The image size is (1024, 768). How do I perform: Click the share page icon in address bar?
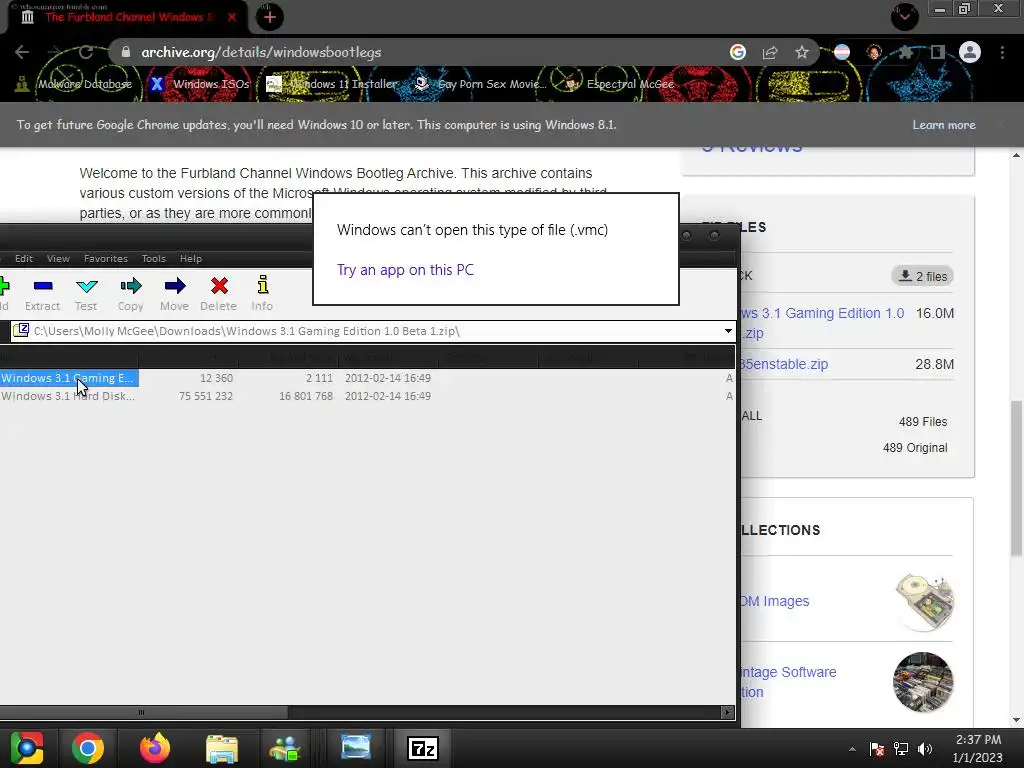(770, 52)
